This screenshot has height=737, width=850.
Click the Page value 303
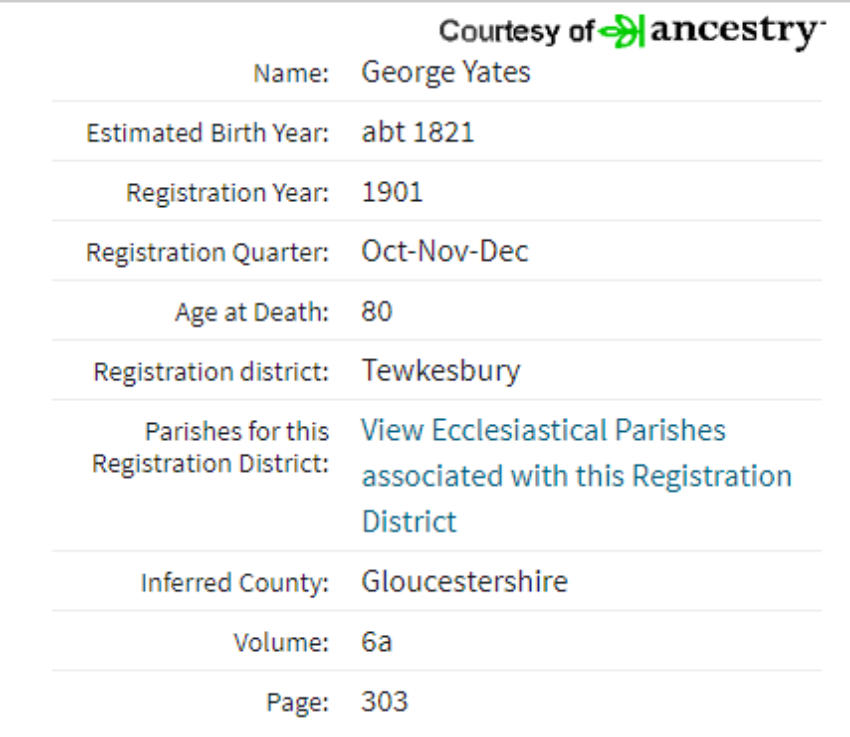384,701
